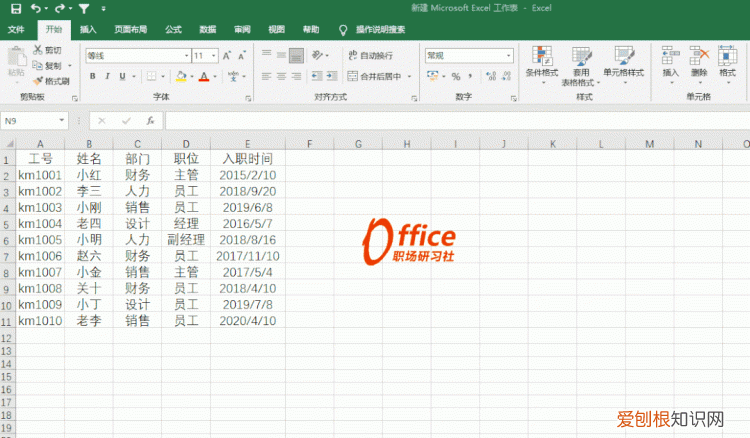Redo the last action

[x=60, y=9]
